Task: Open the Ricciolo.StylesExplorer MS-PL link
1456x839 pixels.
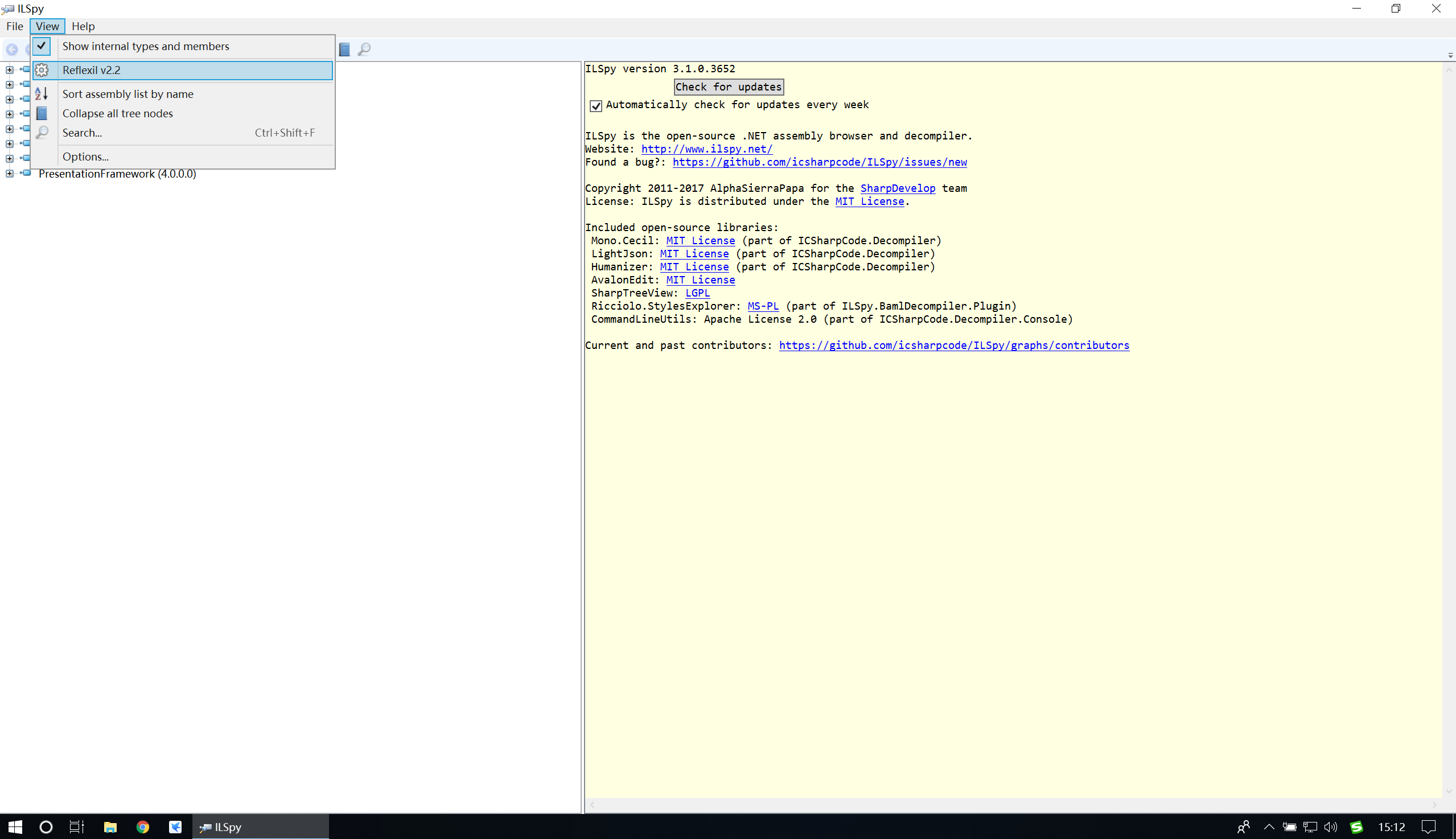Action: coord(763,307)
